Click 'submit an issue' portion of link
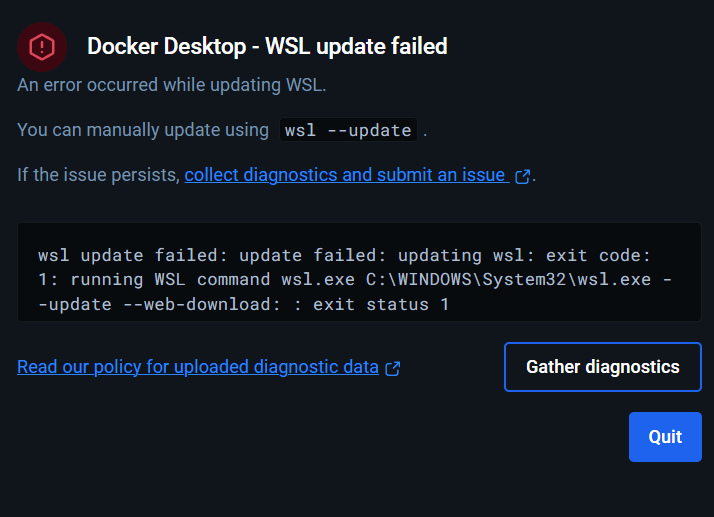The height and width of the screenshot is (517, 714). pos(441,175)
